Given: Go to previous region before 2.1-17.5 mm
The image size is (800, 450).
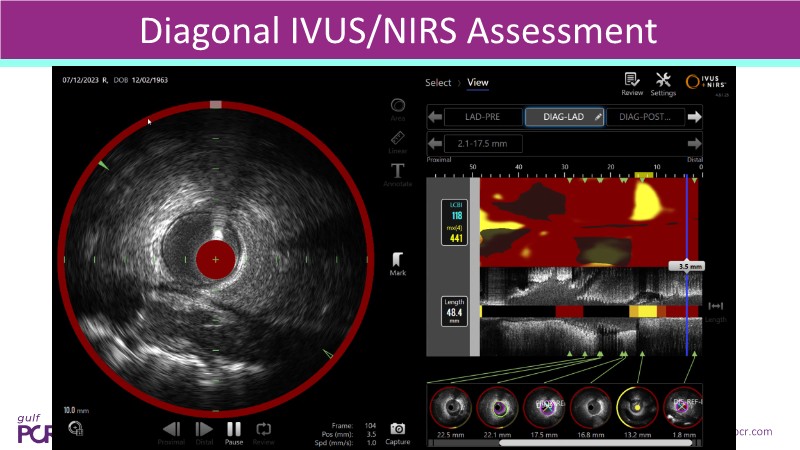Looking at the screenshot, I should click(435, 143).
